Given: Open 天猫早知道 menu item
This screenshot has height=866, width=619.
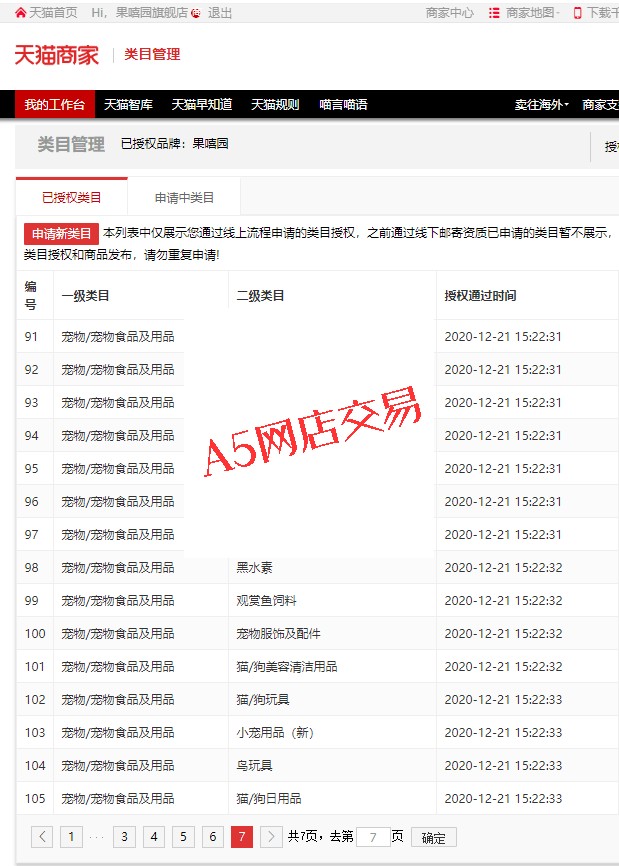Looking at the screenshot, I should coord(202,104).
